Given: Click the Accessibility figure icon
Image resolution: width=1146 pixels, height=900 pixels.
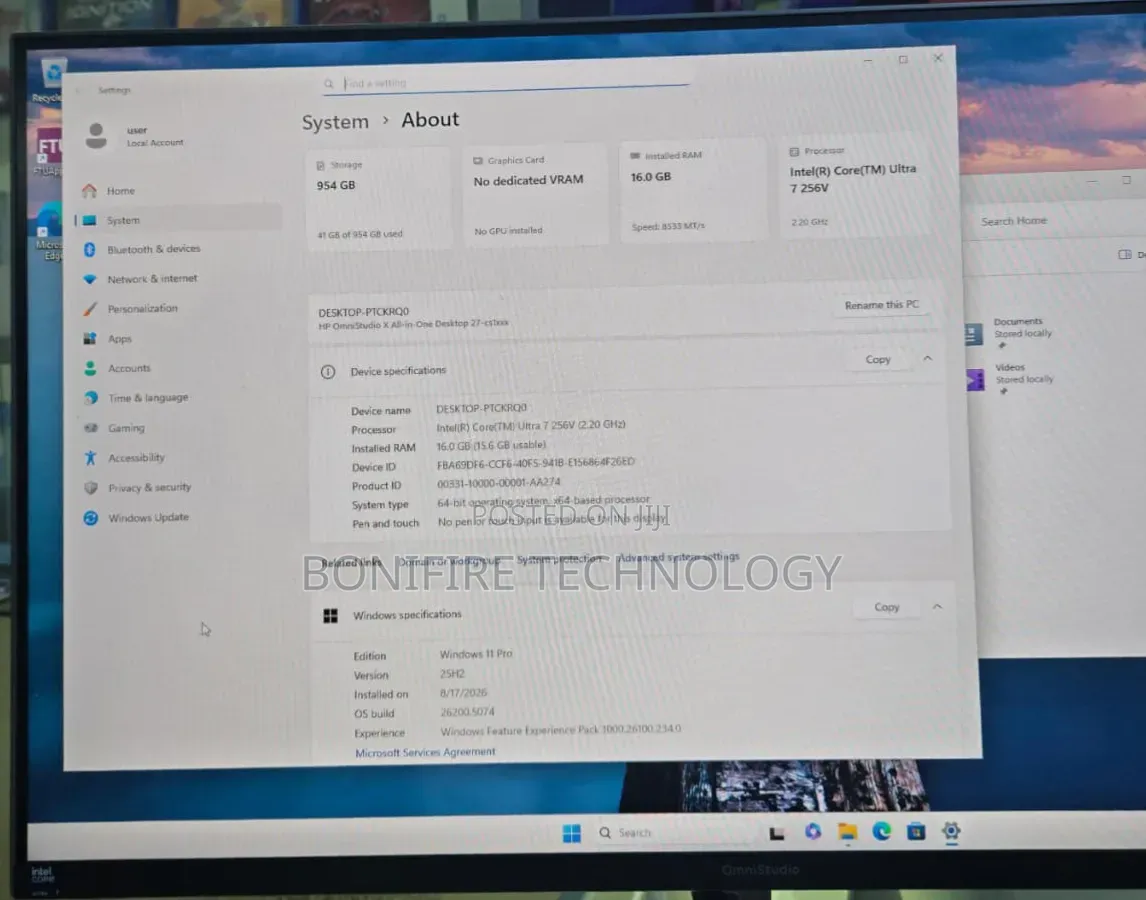Looking at the screenshot, I should [91, 458].
